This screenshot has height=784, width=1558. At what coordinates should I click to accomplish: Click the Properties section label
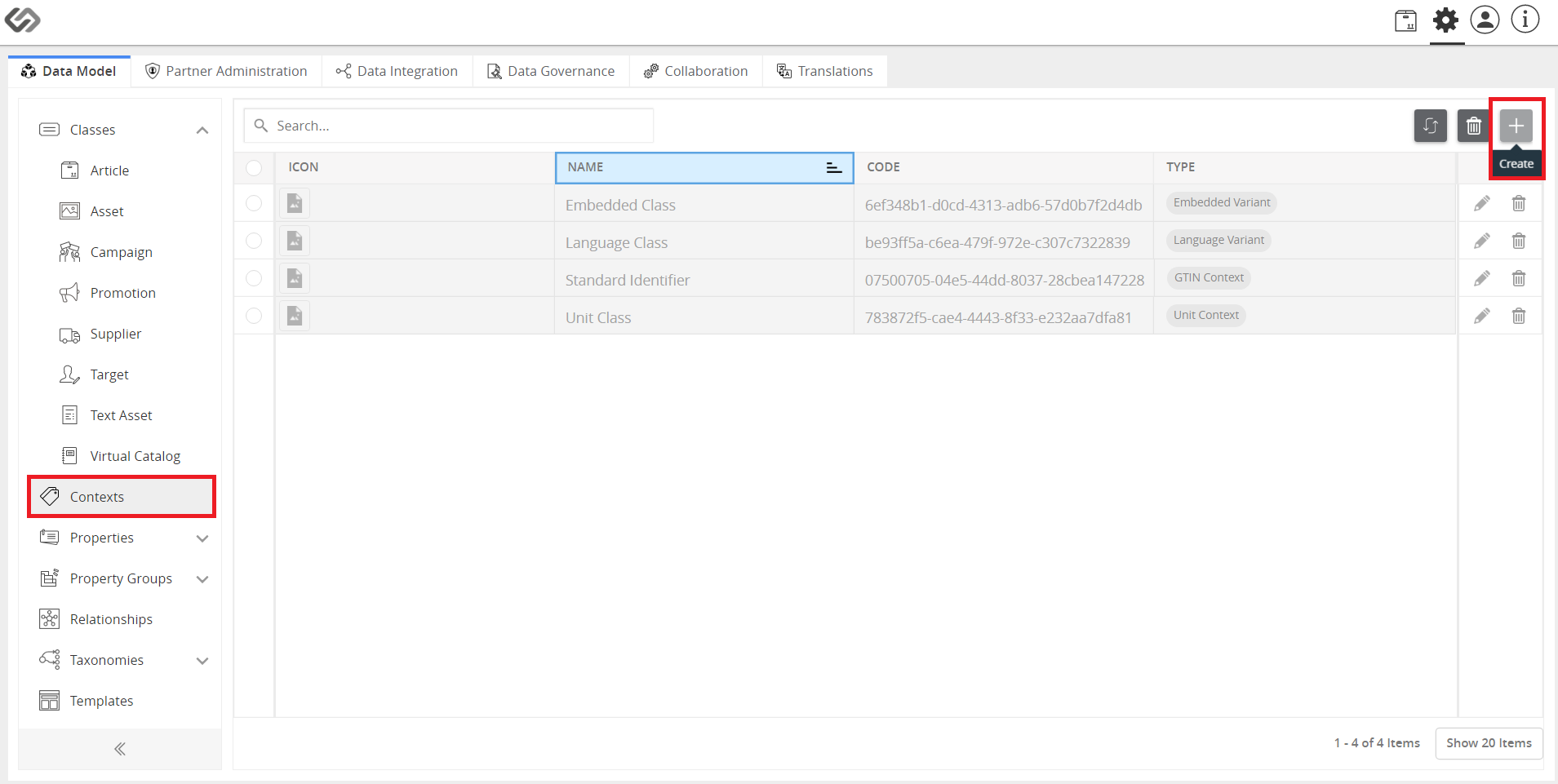[102, 538]
